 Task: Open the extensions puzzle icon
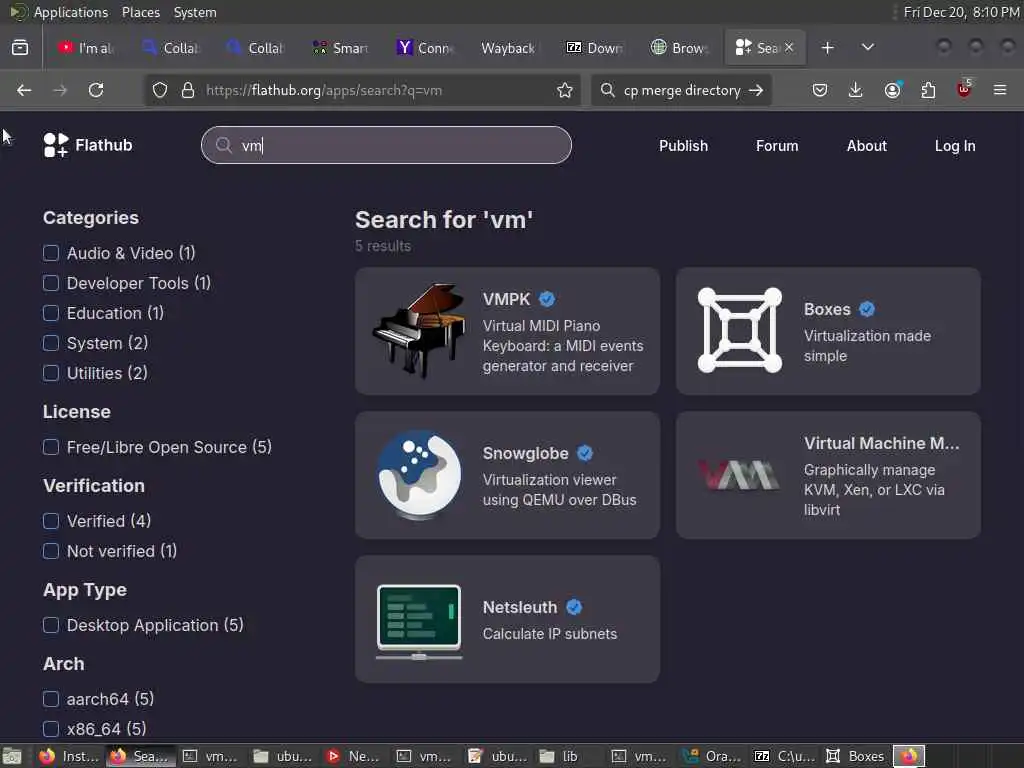click(928, 90)
